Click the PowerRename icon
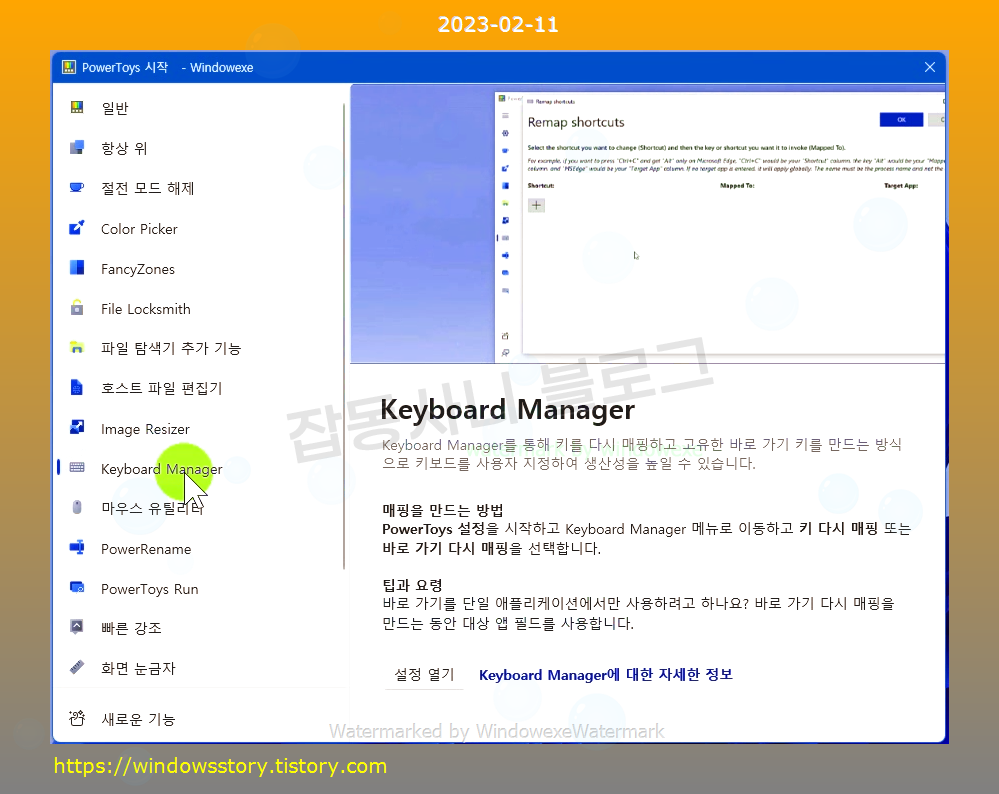This screenshot has height=794, width=999. (x=77, y=547)
